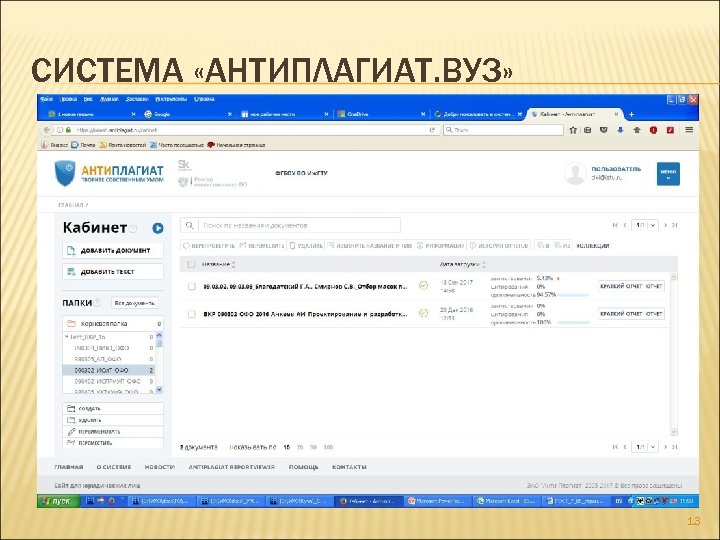The height and width of the screenshot is (540, 720).
Task: Open the Вид menu in Firefox
Action: [x=88, y=99]
